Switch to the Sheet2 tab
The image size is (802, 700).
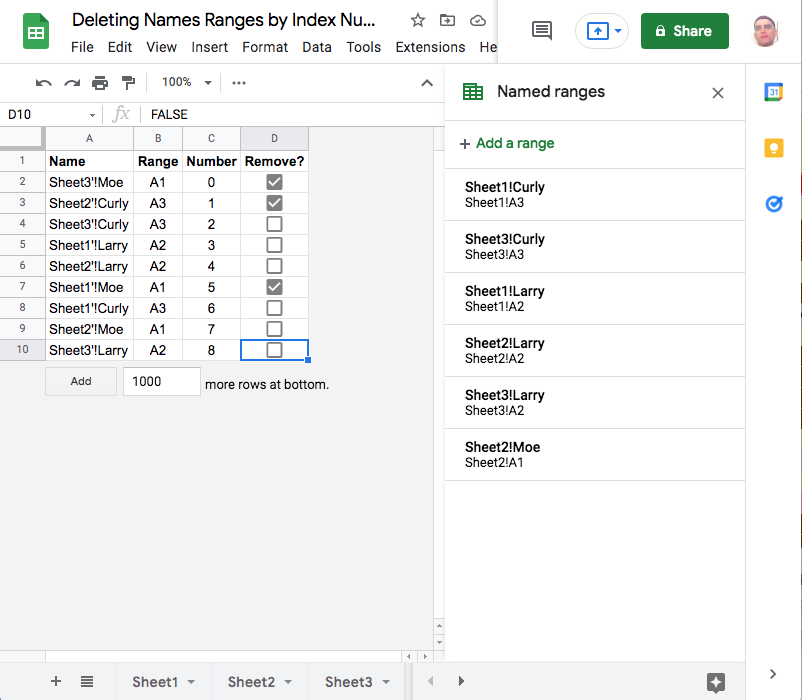pyautogui.click(x=251, y=682)
